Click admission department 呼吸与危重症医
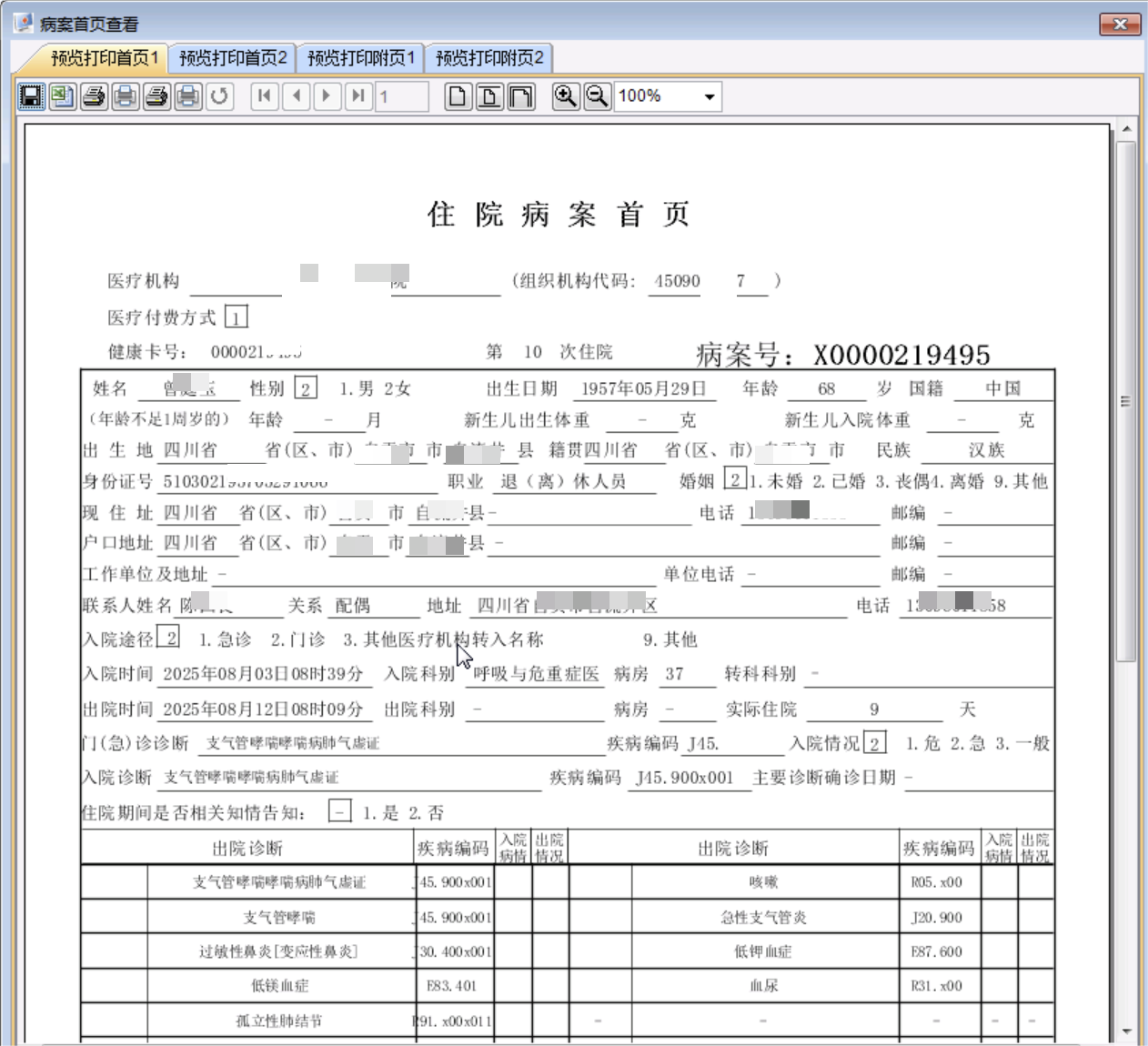Screen dimensions: 1148x1046 click(537, 674)
